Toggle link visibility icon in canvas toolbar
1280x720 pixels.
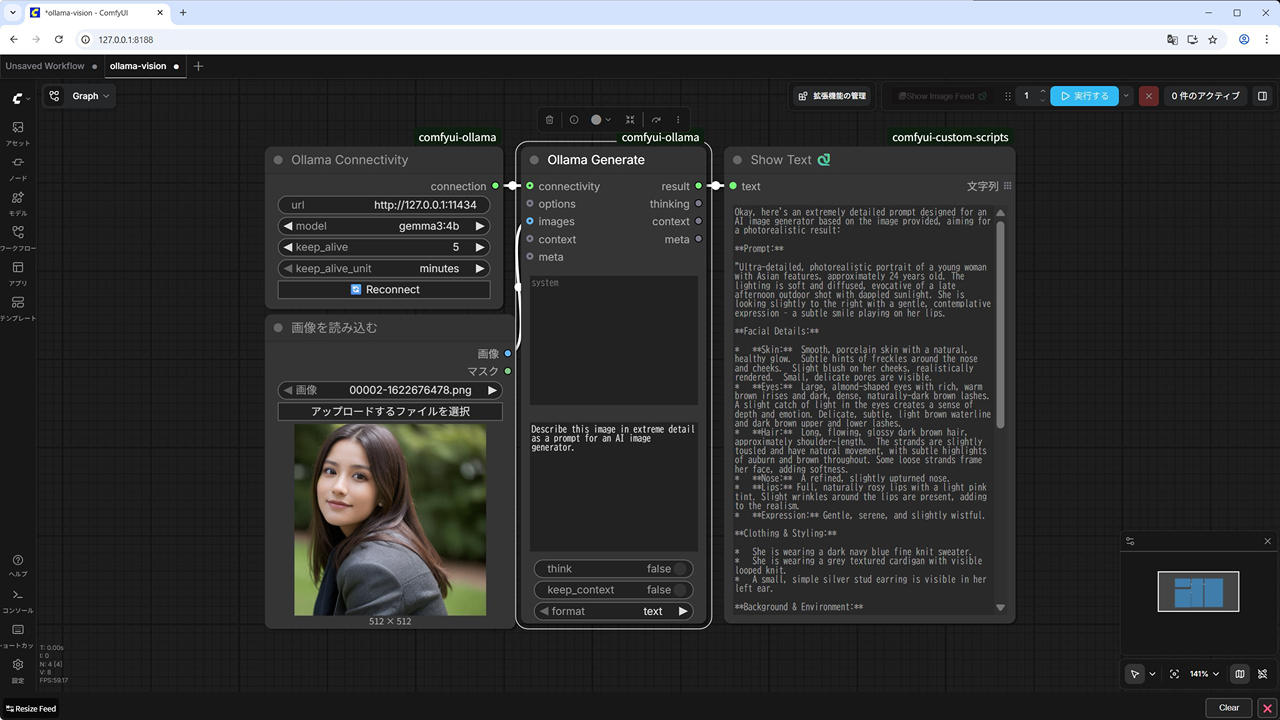tap(1263, 674)
